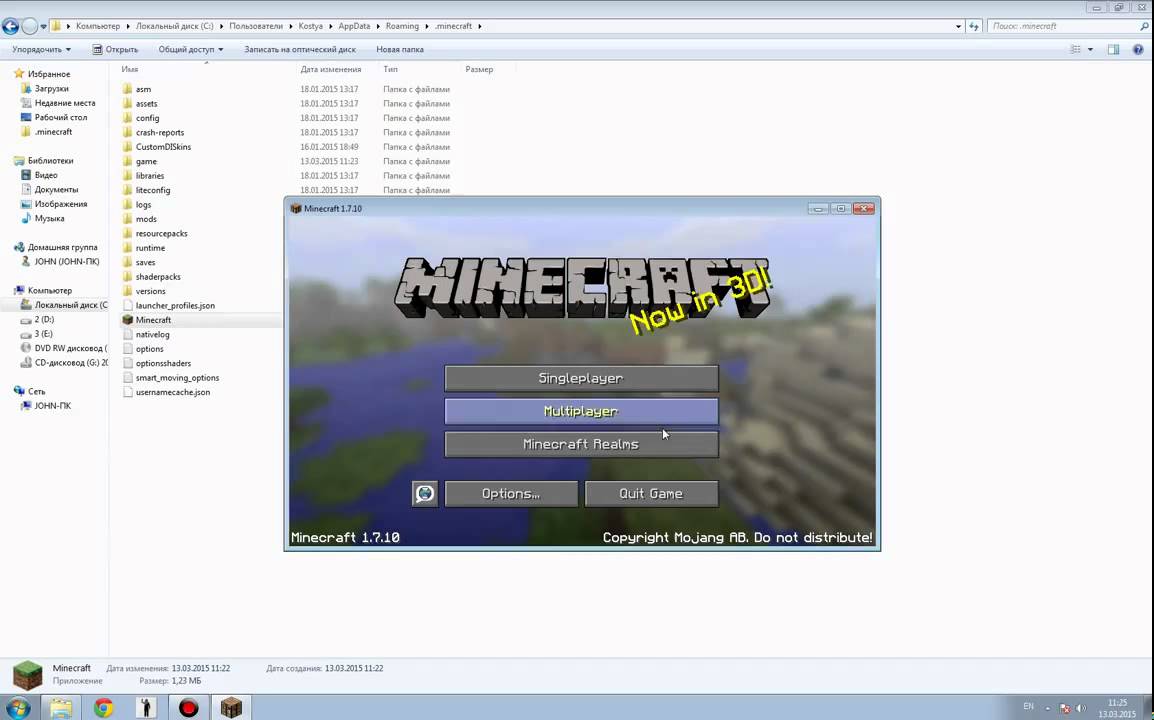This screenshot has height=720, width=1154.
Task: Select the resourcepacks folder
Action: tap(161, 233)
